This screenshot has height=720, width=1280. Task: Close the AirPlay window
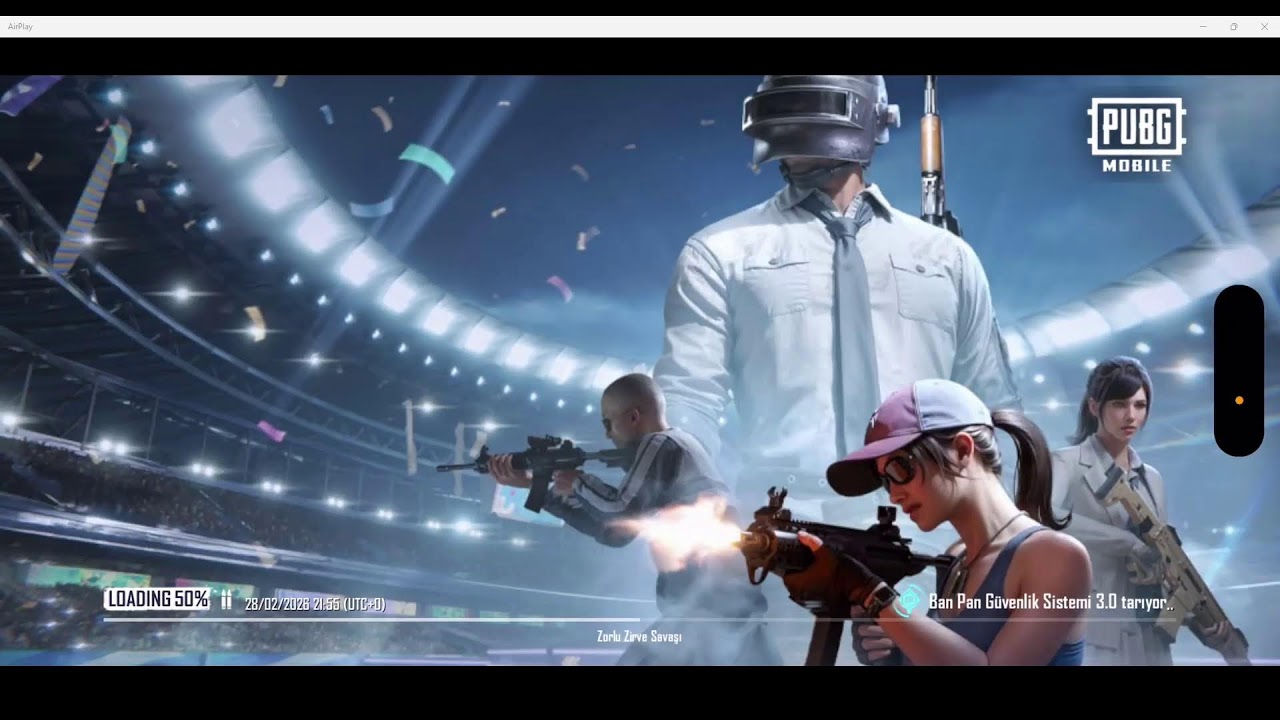pos(1264,27)
